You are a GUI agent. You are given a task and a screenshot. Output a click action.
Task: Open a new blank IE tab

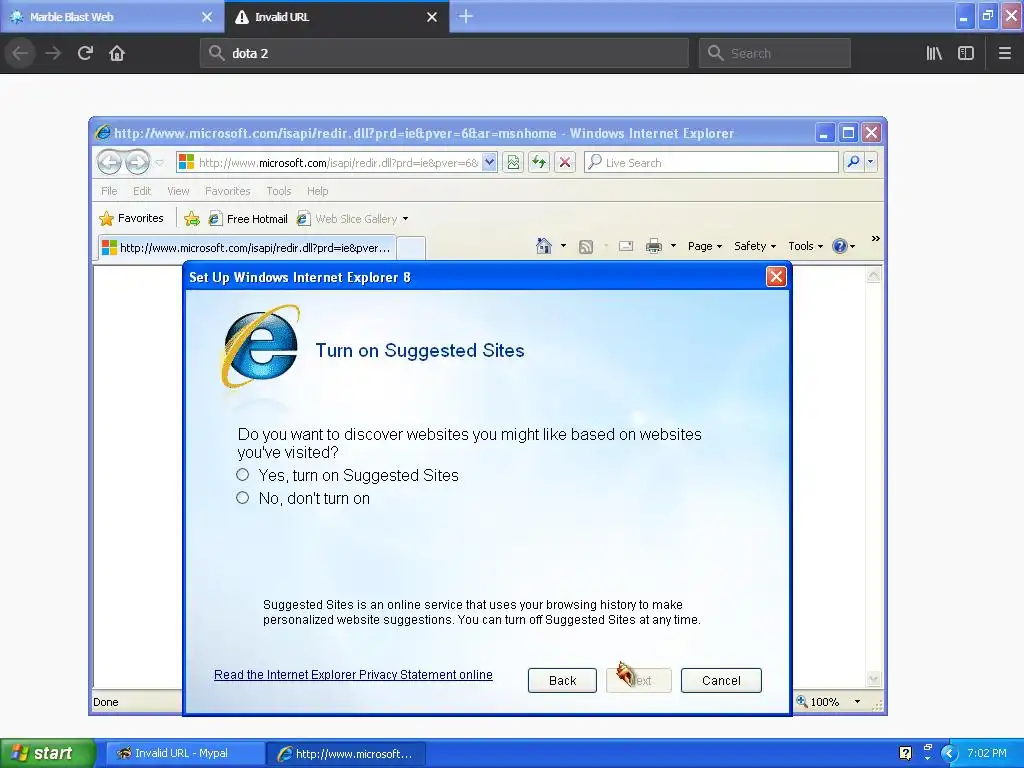click(x=411, y=248)
